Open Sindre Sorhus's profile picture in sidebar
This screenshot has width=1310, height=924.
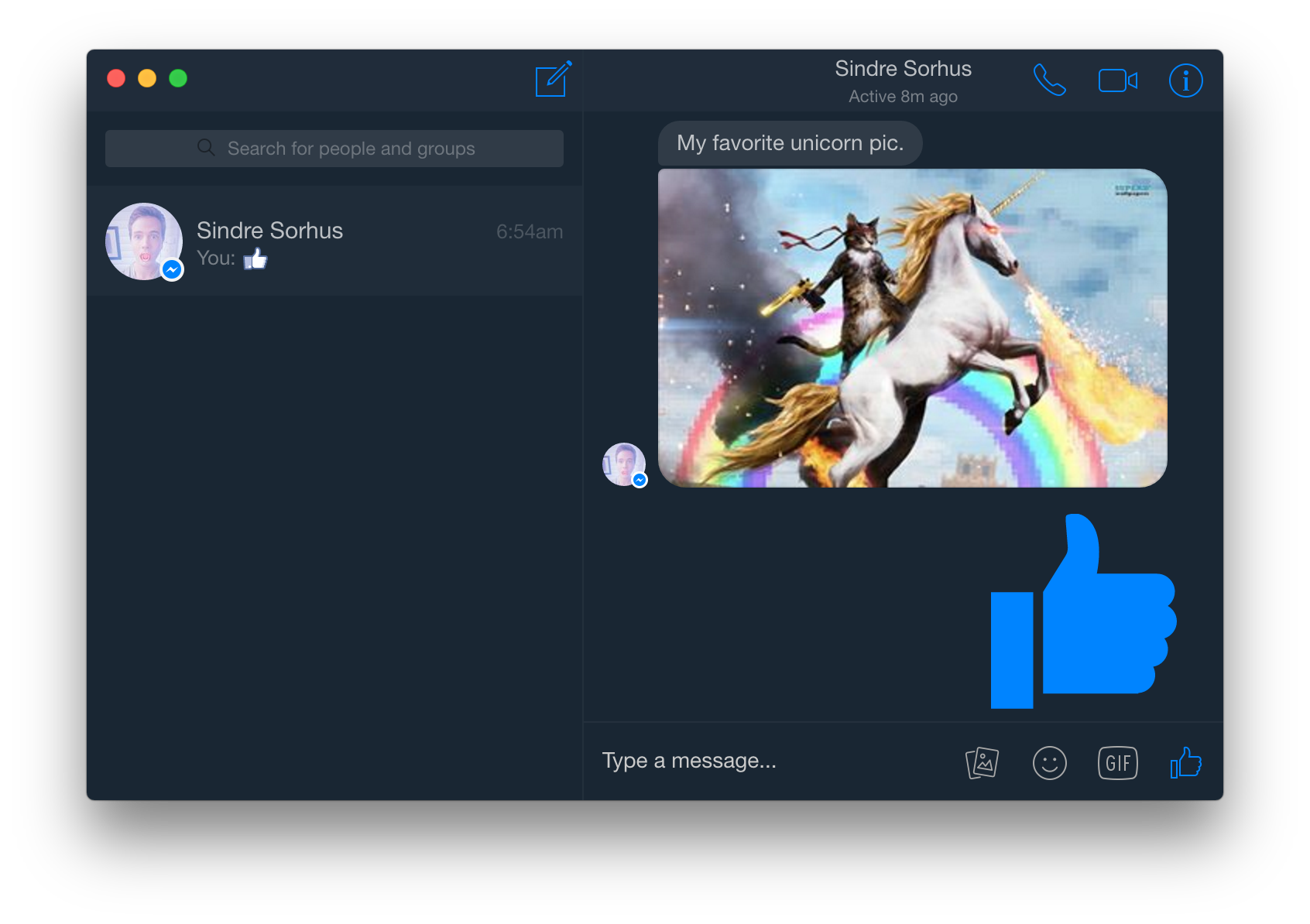[144, 241]
